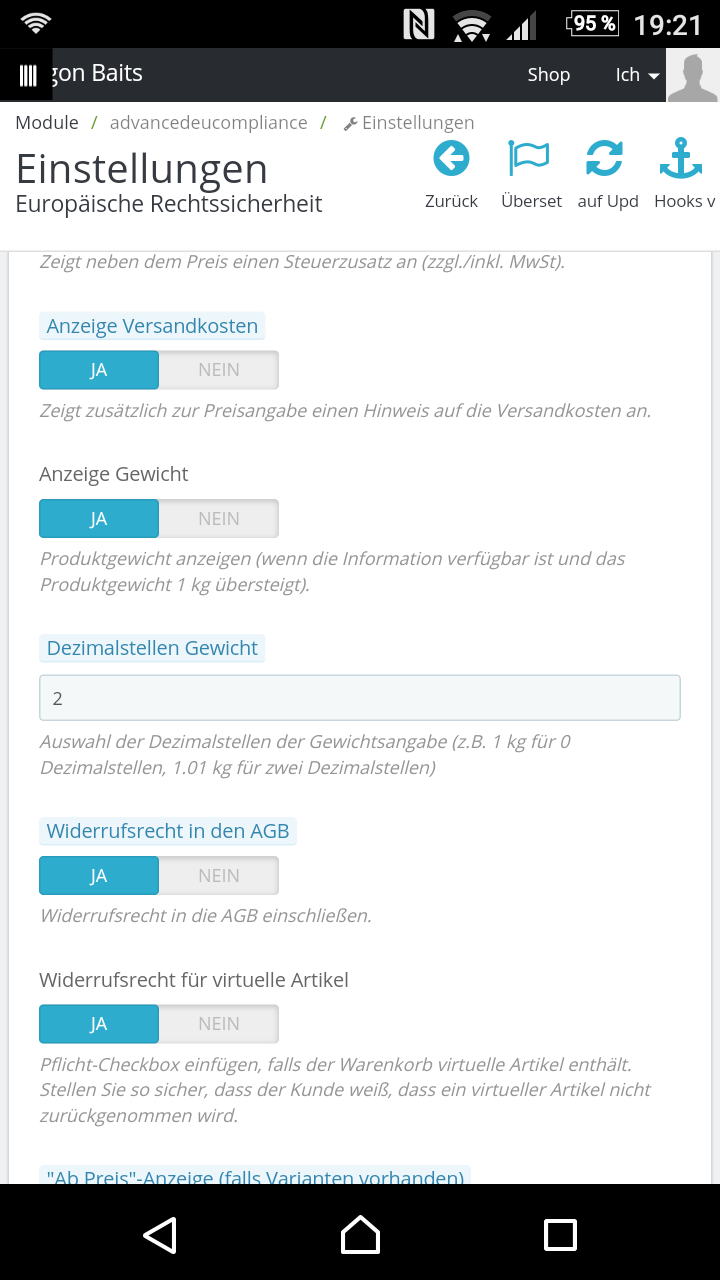Image resolution: width=720 pixels, height=1280 pixels.
Task: Disable Widerrufsrecht für virtuelle Artikel with NEIN
Action: coord(218,1024)
